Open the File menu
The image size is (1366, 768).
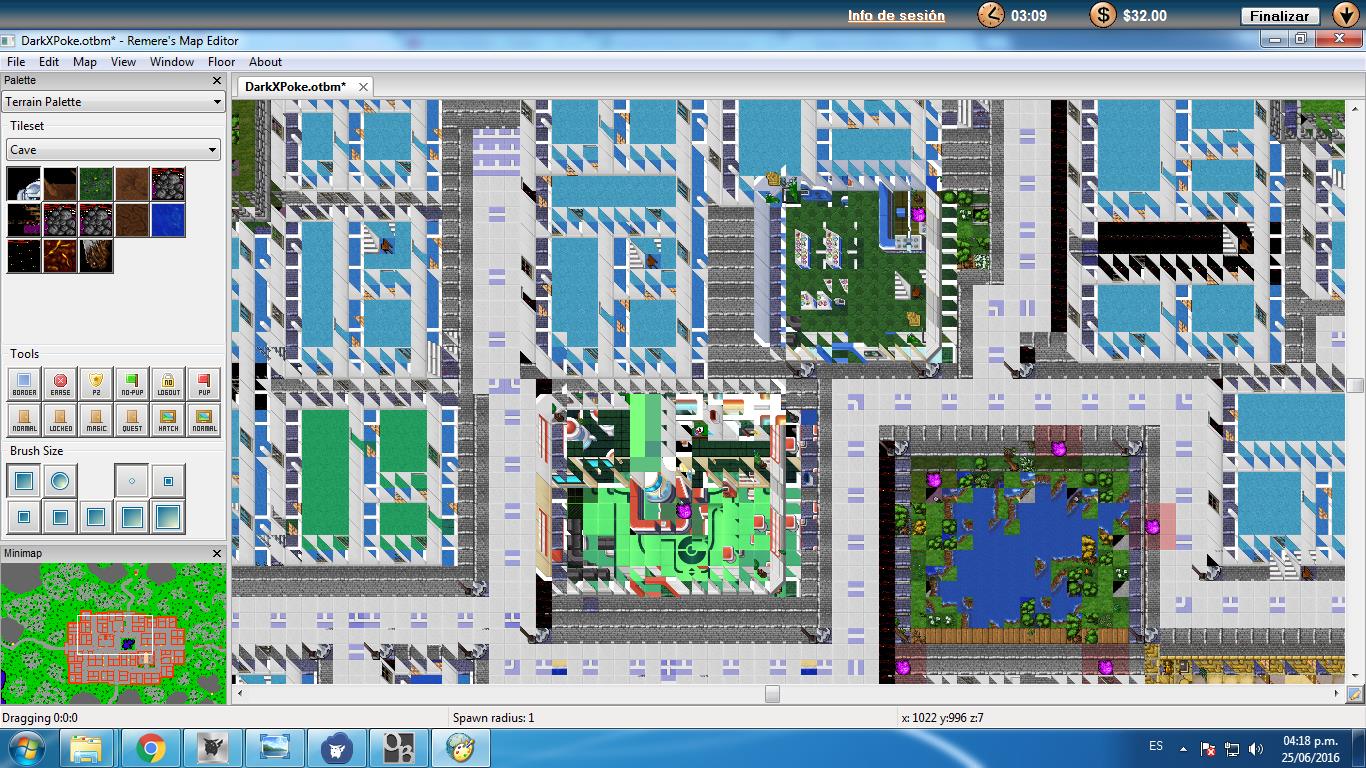click(x=16, y=62)
